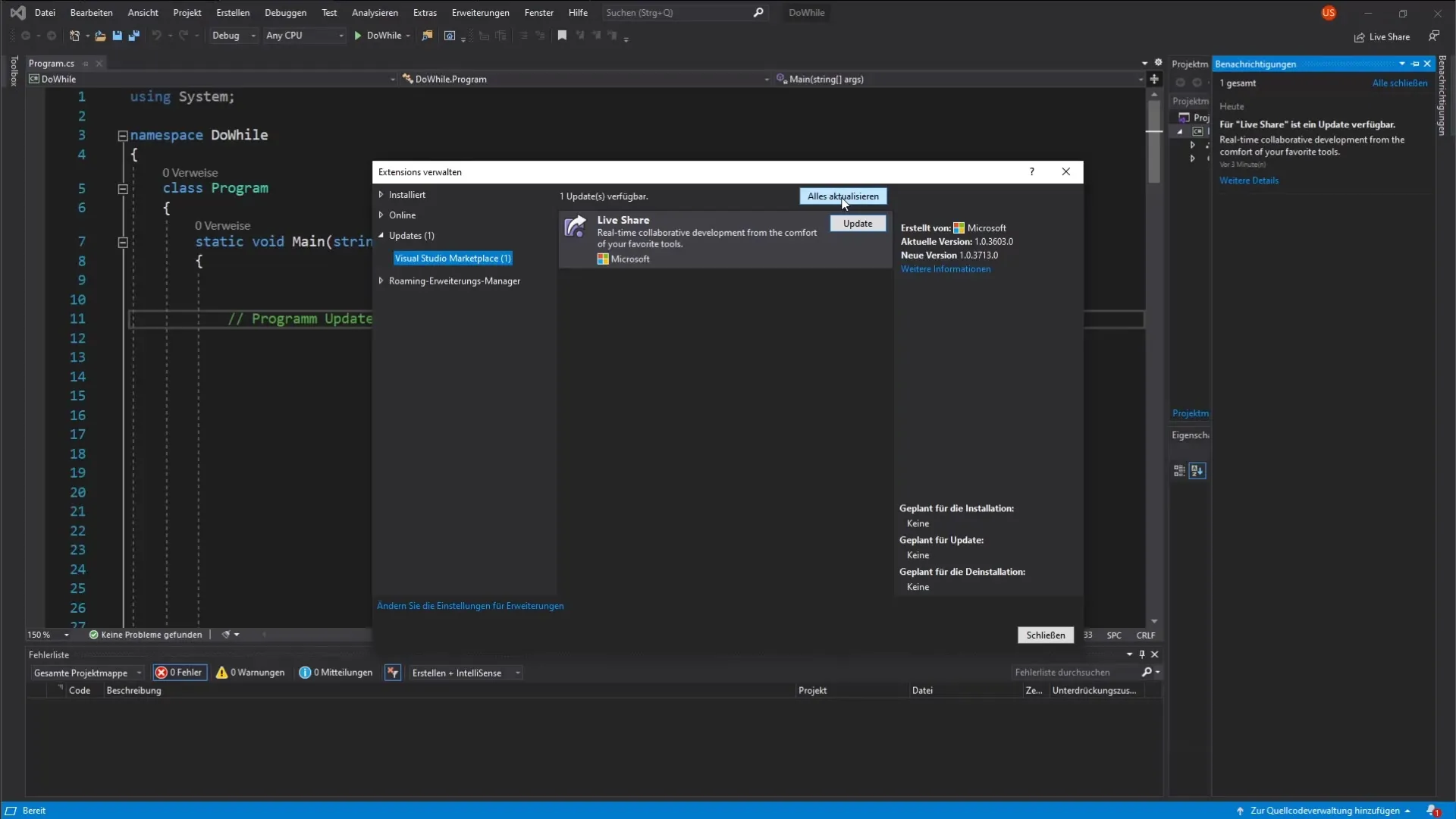Image resolution: width=1456 pixels, height=819 pixels.
Task: Click the Live Share extension icon in dialog
Action: tap(576, 227)
